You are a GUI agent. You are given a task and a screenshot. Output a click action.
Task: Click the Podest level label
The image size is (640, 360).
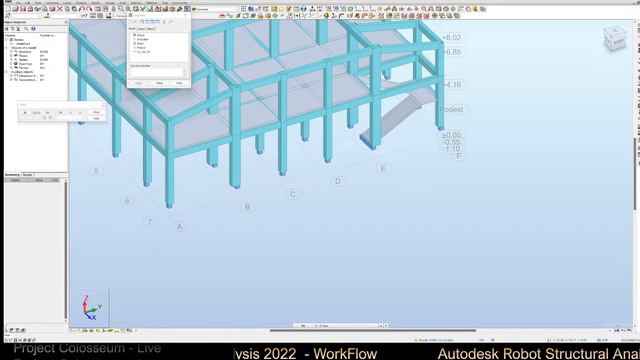452,109
